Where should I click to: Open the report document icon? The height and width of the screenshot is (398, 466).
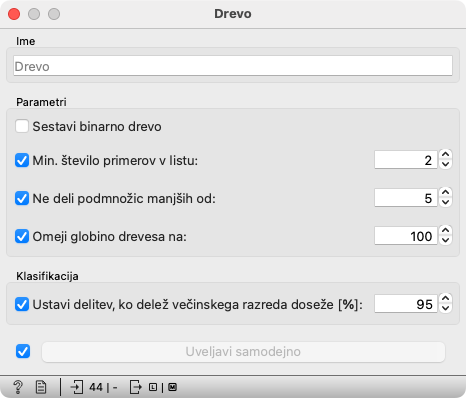coord(41,387)
